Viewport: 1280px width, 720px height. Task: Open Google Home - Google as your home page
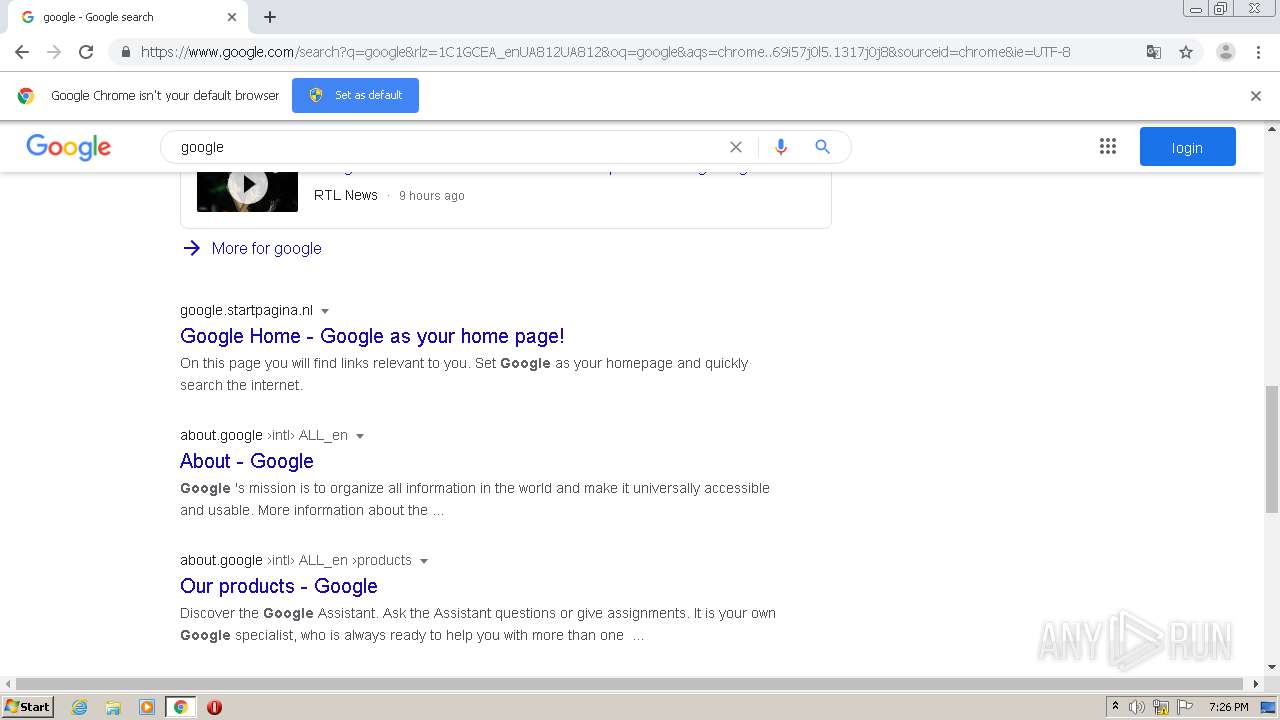[372, 336]
